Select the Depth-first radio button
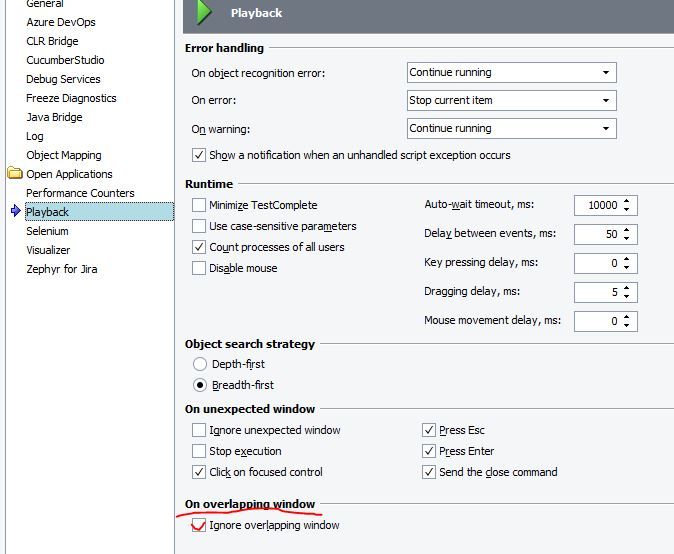Screen dimensions: 674x554 tap(200, 364)
